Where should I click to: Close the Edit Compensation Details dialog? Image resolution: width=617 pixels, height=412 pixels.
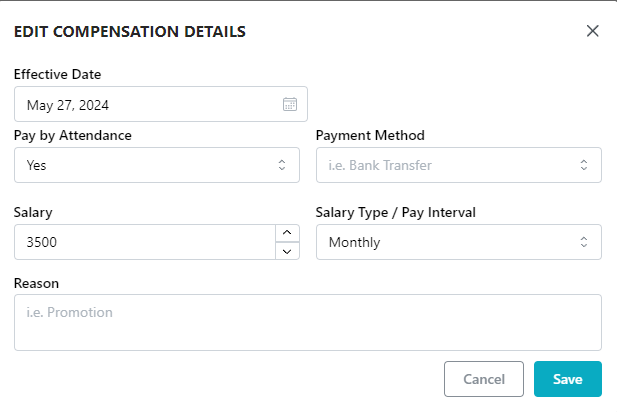592,31
